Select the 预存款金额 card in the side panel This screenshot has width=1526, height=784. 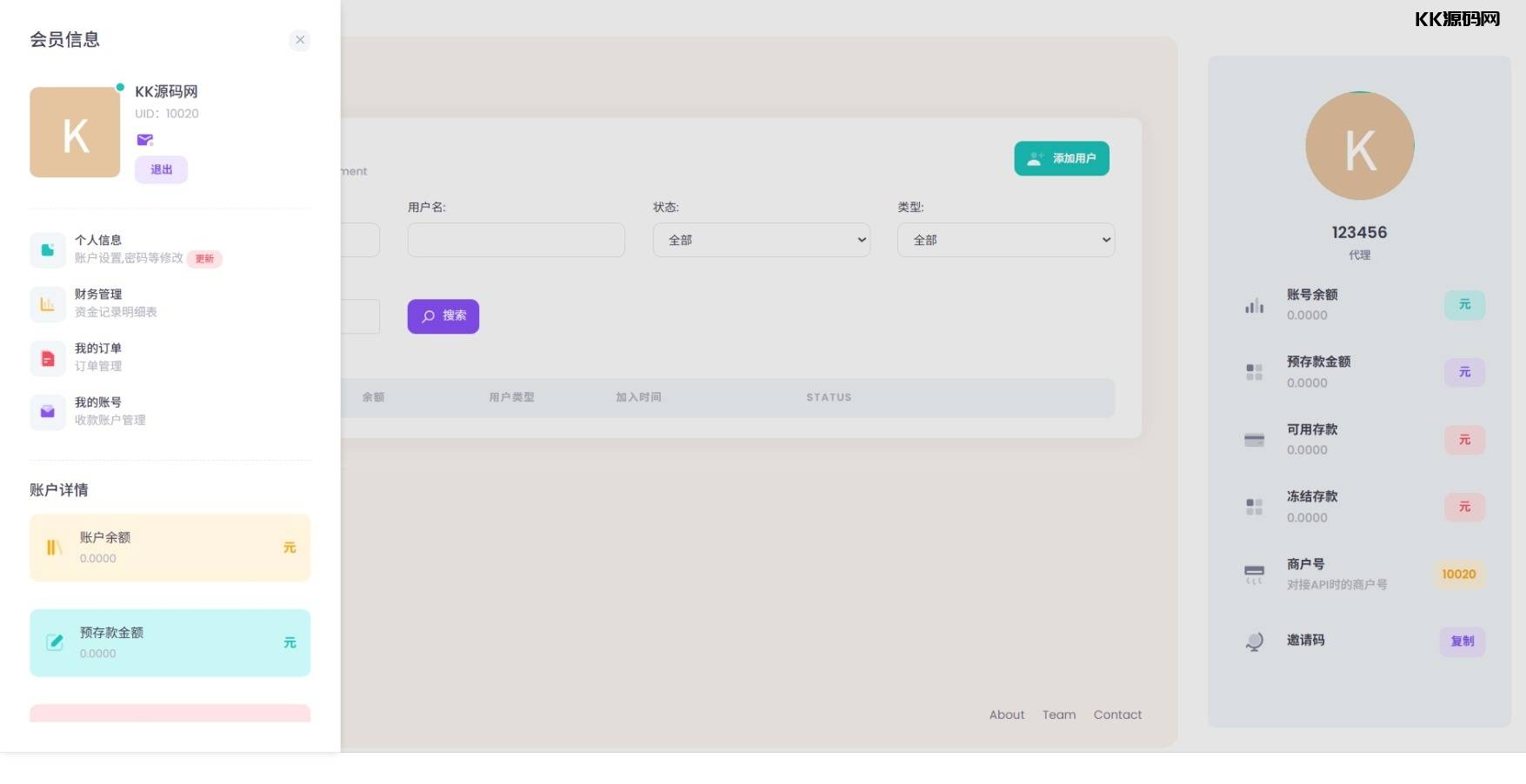170,642
